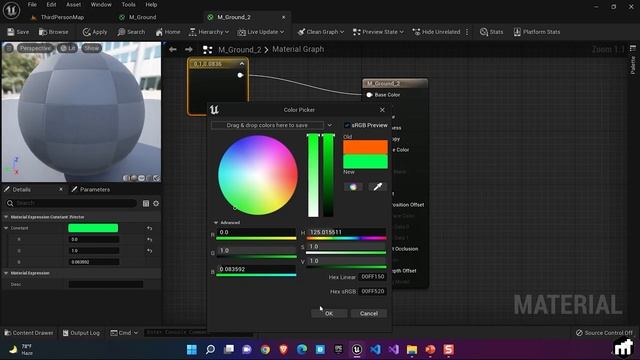
Task: Open the Asset menu
Action: [73, 5]
